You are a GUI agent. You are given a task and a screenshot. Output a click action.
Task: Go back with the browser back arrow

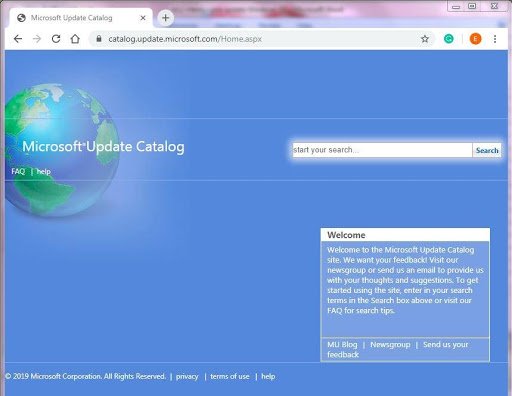[x=18, y=39]
